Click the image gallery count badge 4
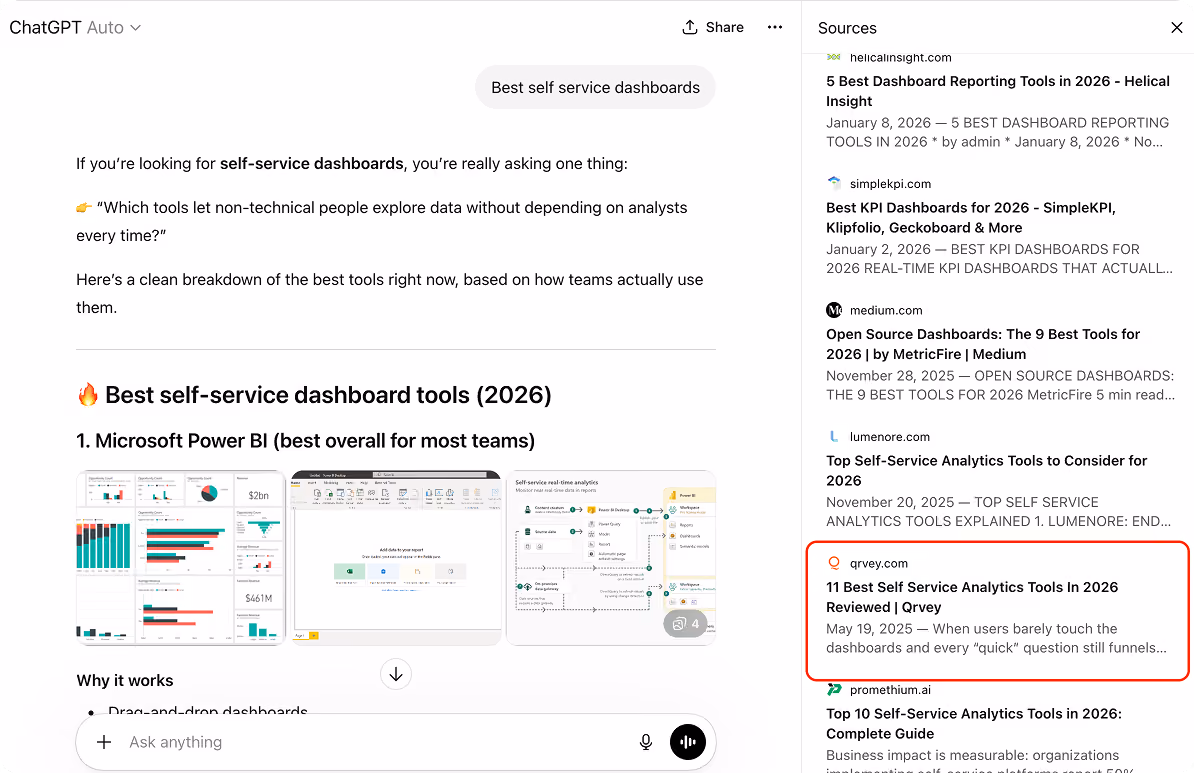Image resolution: width=1194 pixels, height=773 pixels. pos(685,623)
